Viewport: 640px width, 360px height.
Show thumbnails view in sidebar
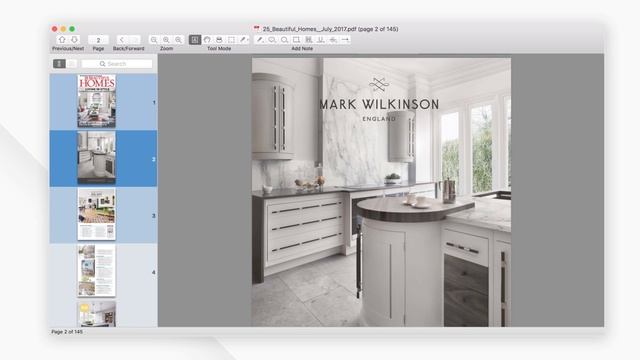[59, 64]
